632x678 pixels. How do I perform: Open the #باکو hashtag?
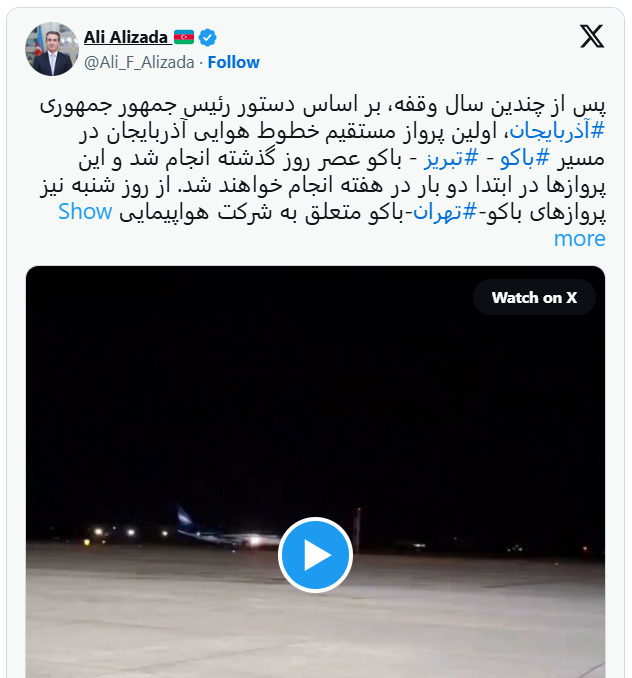click(x=524, y=158)
